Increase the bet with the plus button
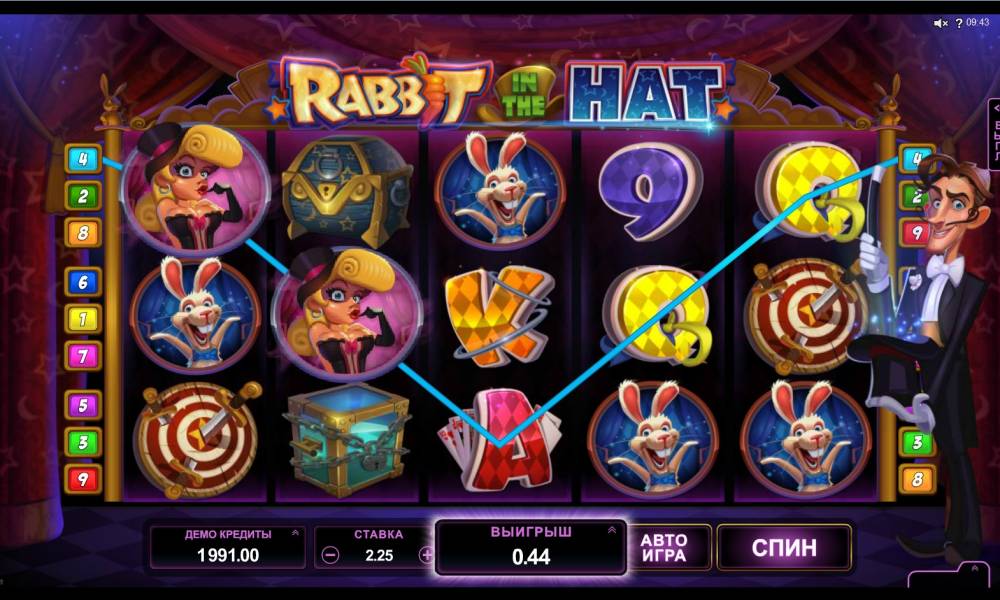 pyautogui.click(x=427, y=555)
